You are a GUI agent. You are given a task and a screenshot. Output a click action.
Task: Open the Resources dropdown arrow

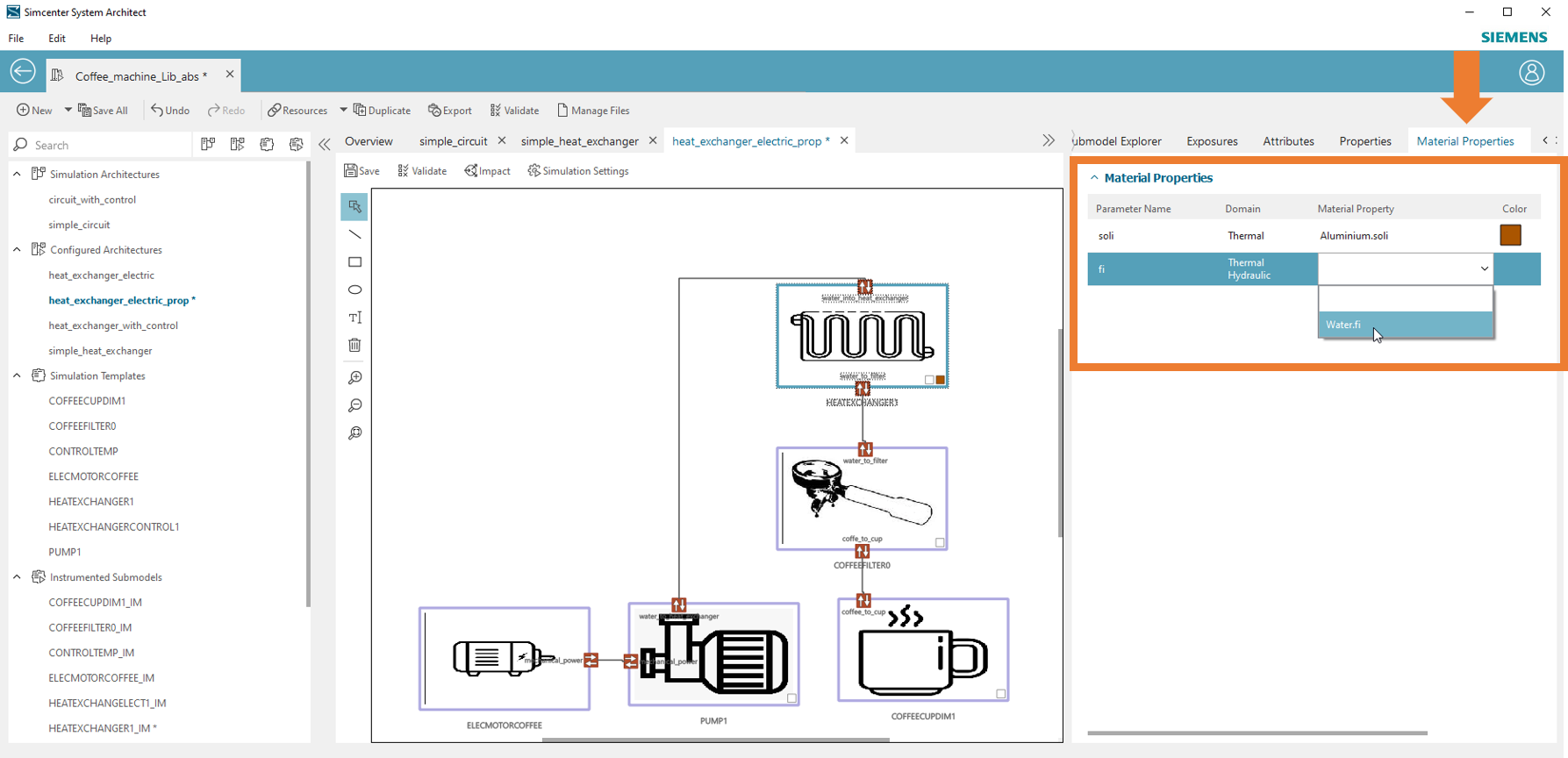point(343,111)
